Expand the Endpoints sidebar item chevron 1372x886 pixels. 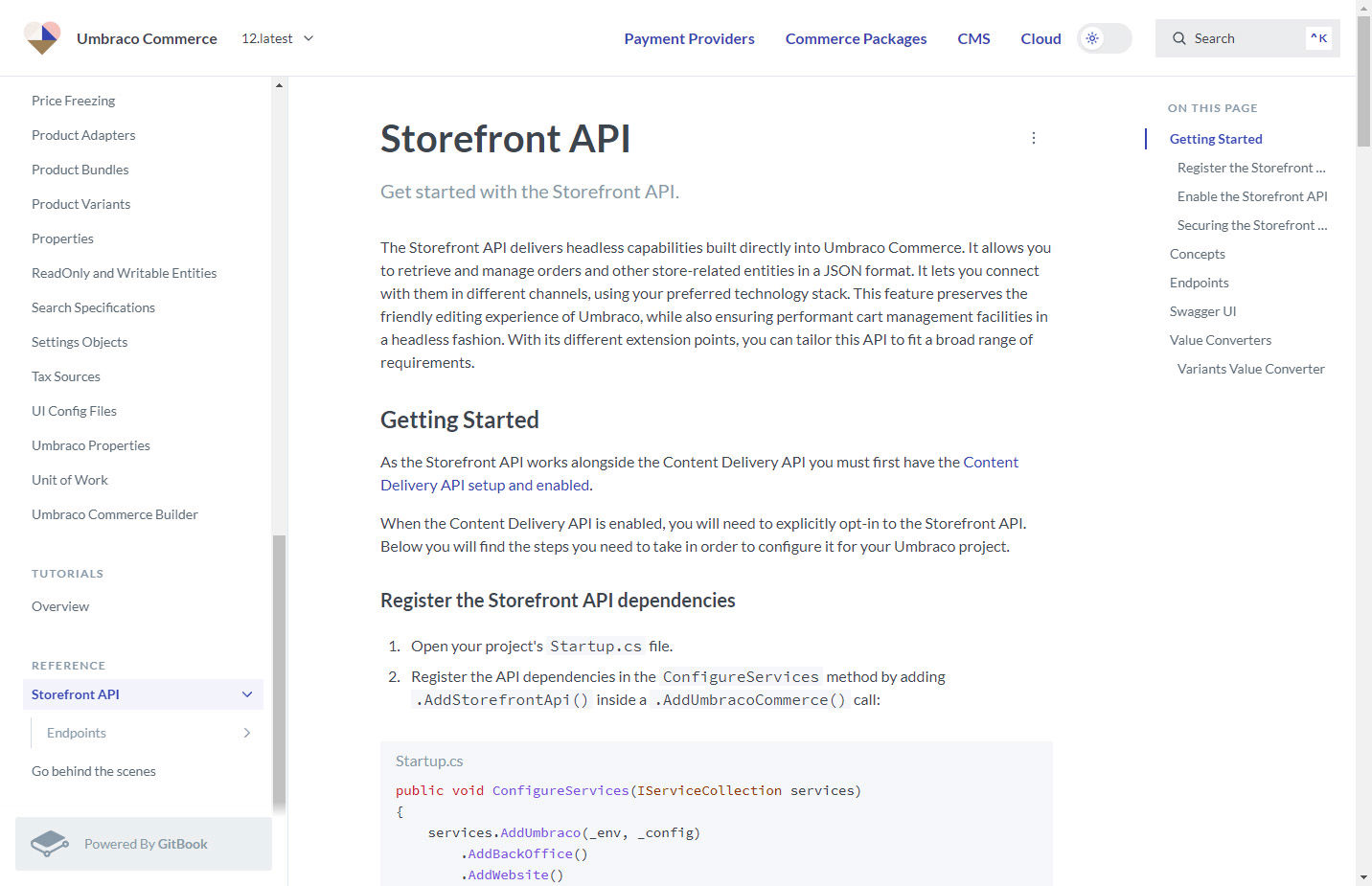tap(247, 733)
